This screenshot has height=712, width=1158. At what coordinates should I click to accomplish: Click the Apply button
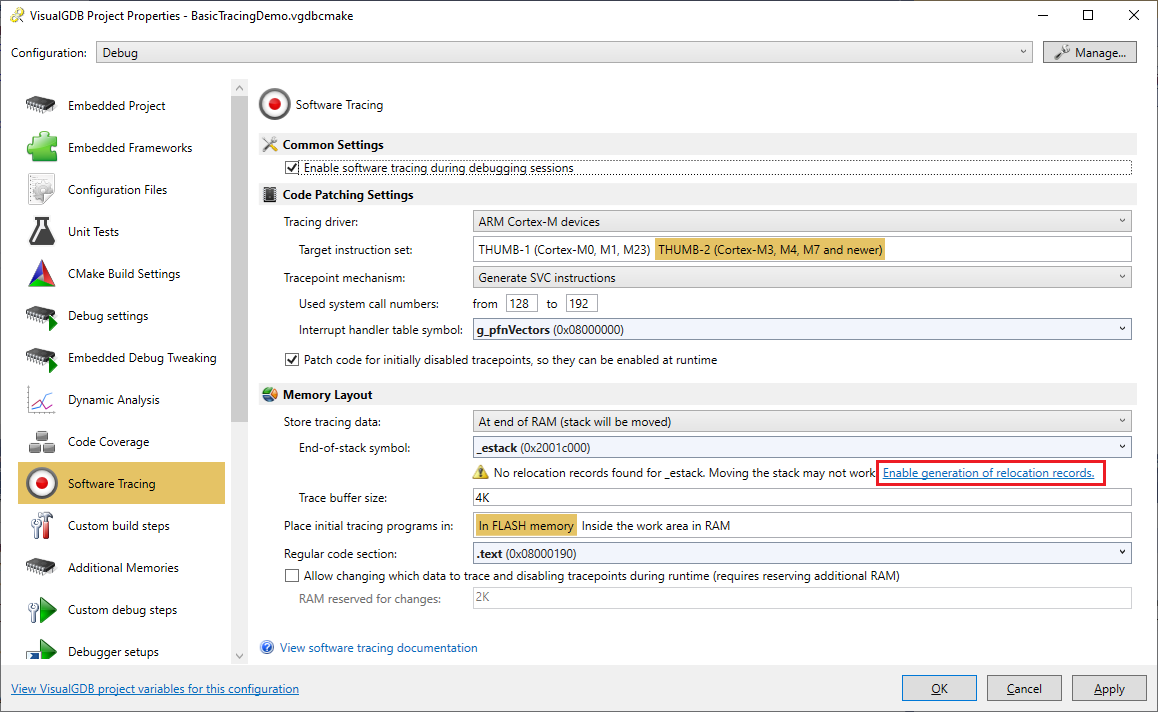coord(1109,688)
